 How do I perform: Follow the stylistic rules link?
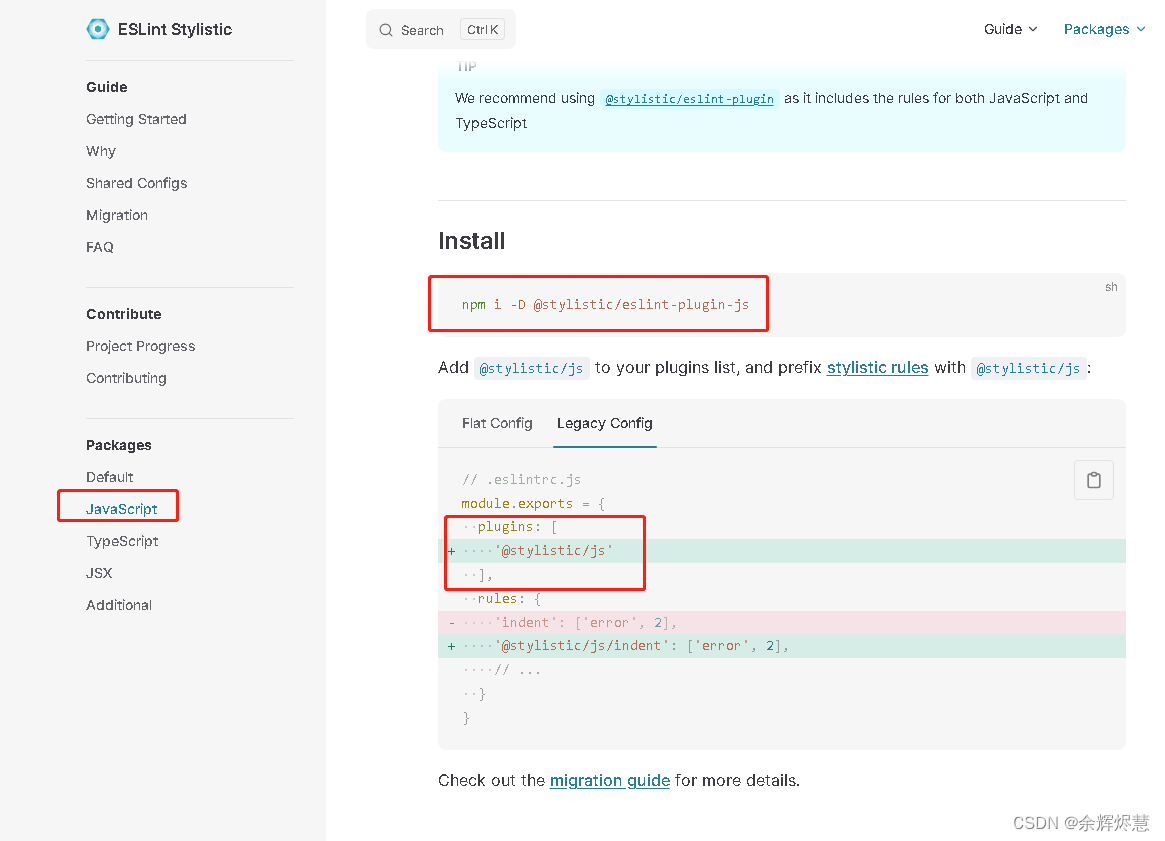click(877, 368)
